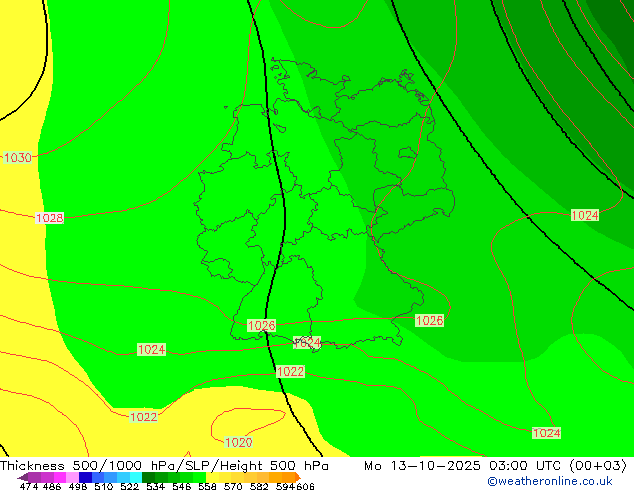The height and width of the screenshot is (490, 634).
Task: Pick the bright yellow legend swatch above 558
Action: click(212, 477)
